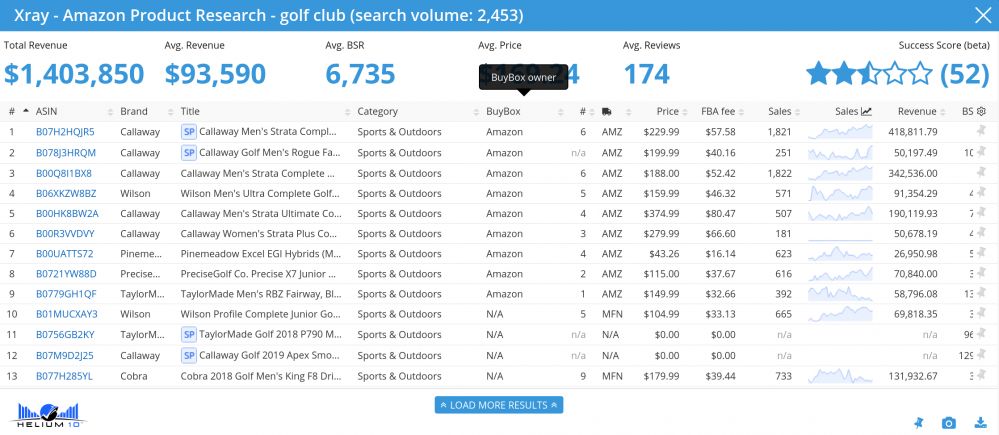Open ASIN link B0779GH1QF
999x435 pixels.
tap(66, 294)
